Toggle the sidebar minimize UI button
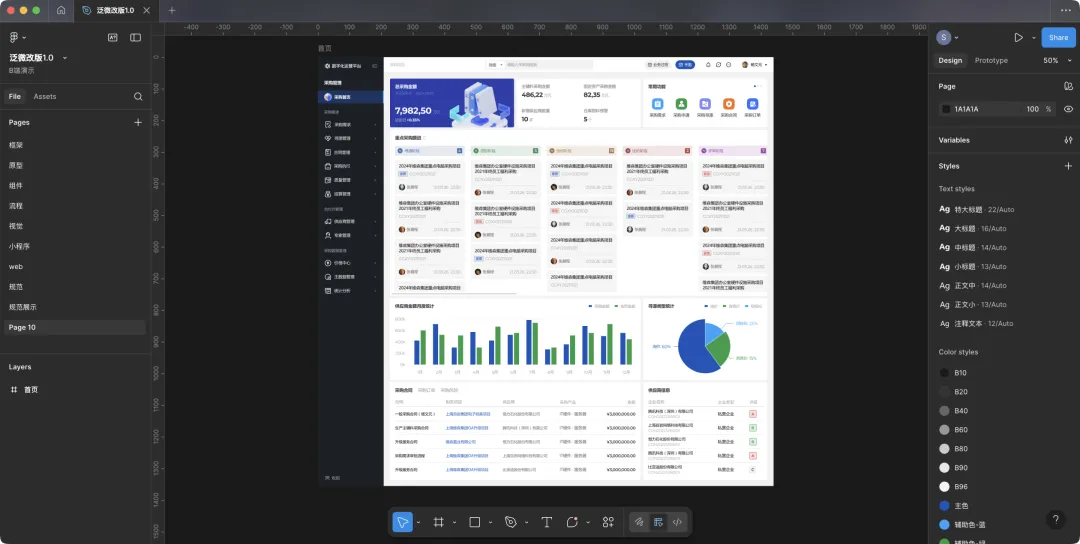This screenshot has height=544, width=1080. 136,37
